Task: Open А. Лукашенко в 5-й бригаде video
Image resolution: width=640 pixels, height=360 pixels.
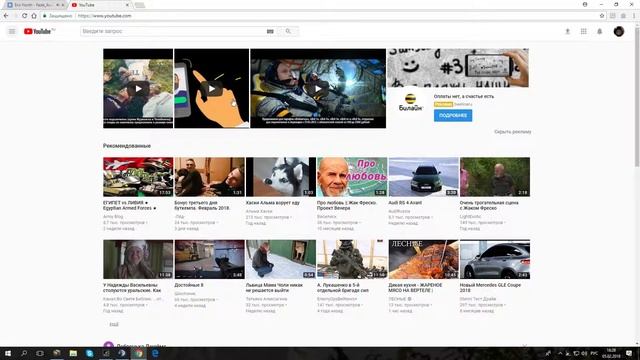Action: coord(352,259)
